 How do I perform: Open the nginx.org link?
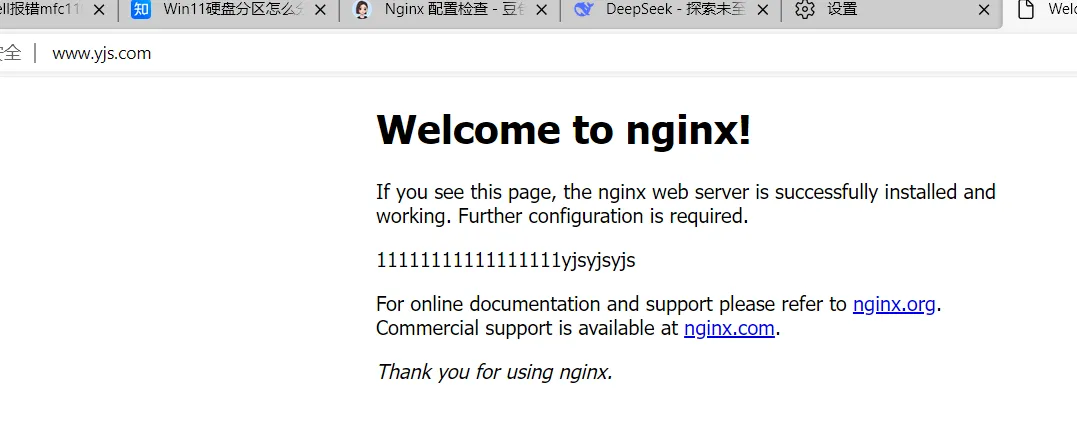[x=894, y=304]
